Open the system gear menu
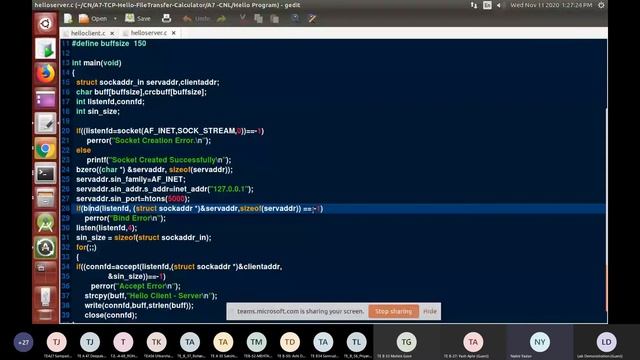The height and width of the screenshot is (360, 640). tap(601, 5)
